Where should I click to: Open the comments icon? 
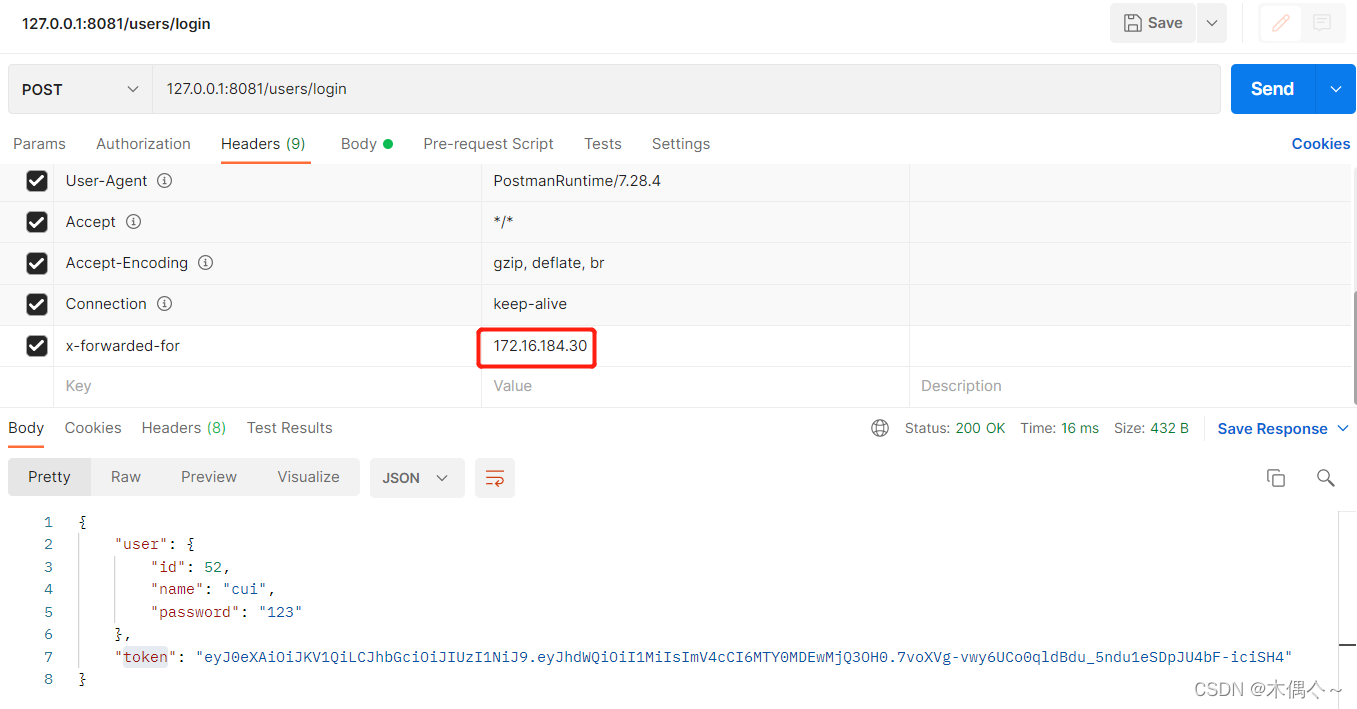pyautogui.click(x=1322, y=23)
